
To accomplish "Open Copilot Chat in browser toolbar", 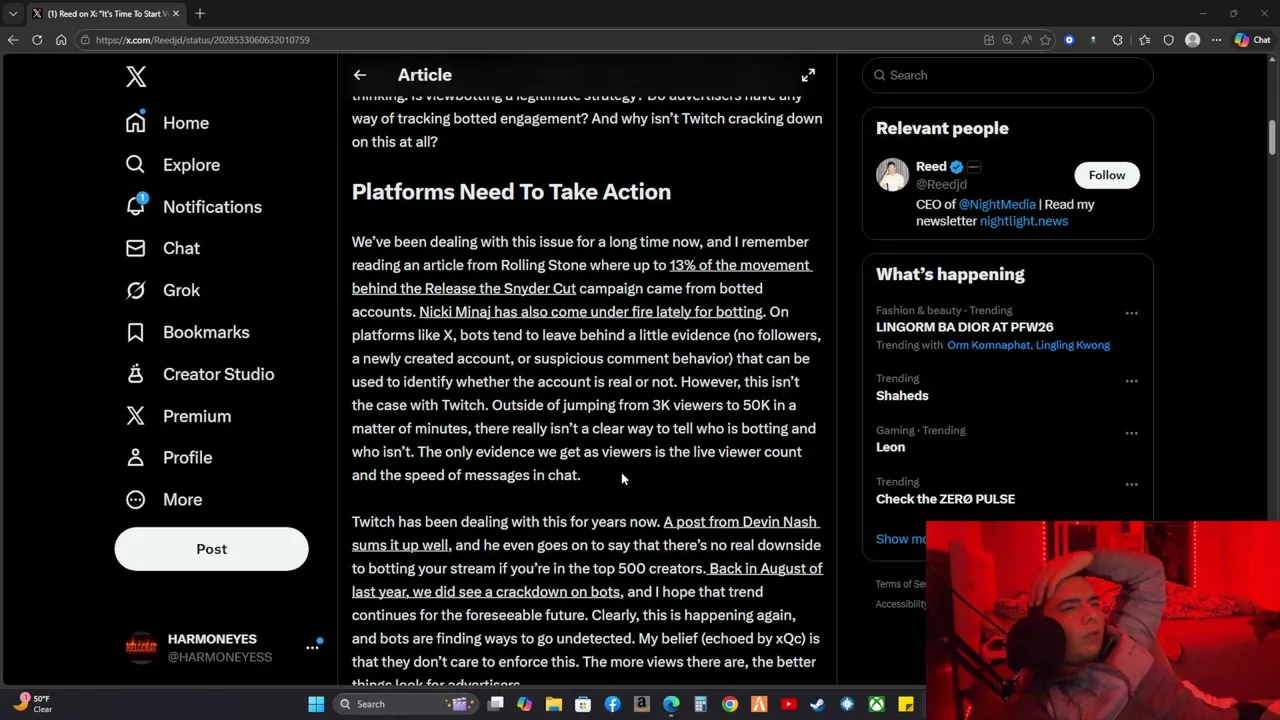I will 1252,40.
